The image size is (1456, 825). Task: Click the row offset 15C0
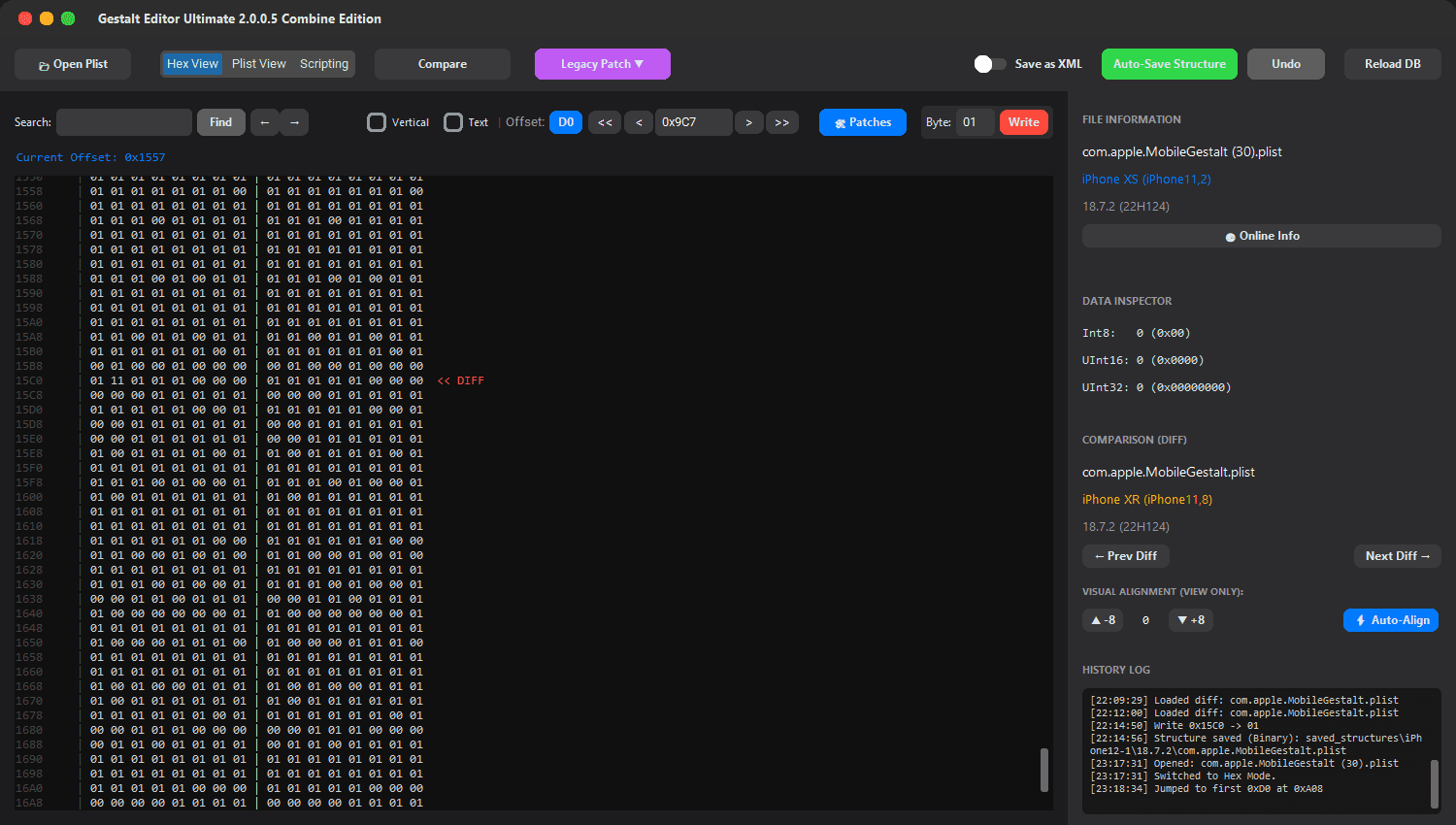point(29,380)
